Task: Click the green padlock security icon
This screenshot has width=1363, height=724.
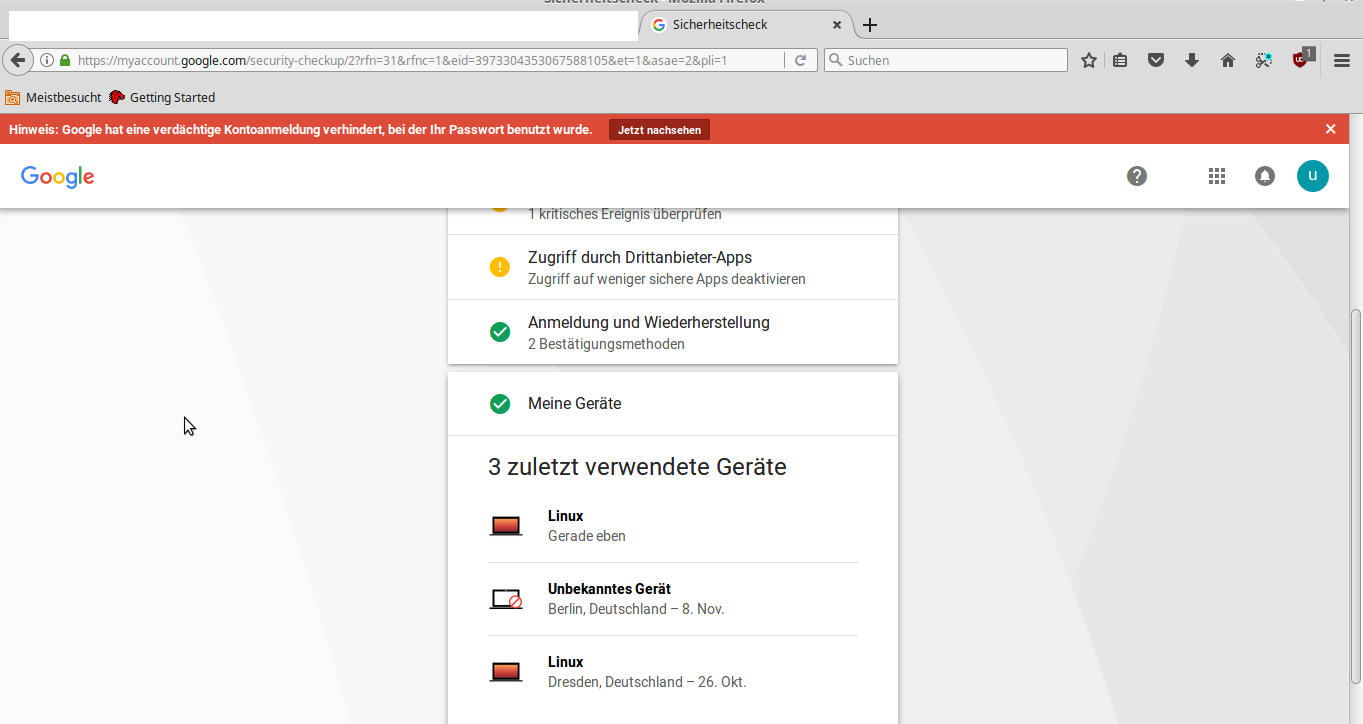Action: coord(65,60)
